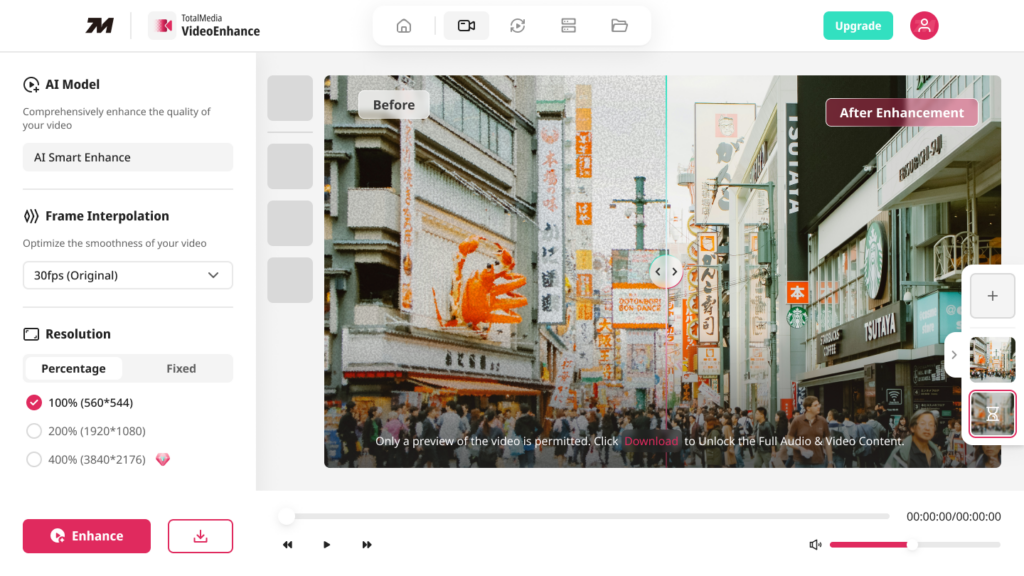Image resolution: width=1024 pixels, height=576 pixels.
Task: Click the volume slider handle
Action: click(x=912, y=545)
